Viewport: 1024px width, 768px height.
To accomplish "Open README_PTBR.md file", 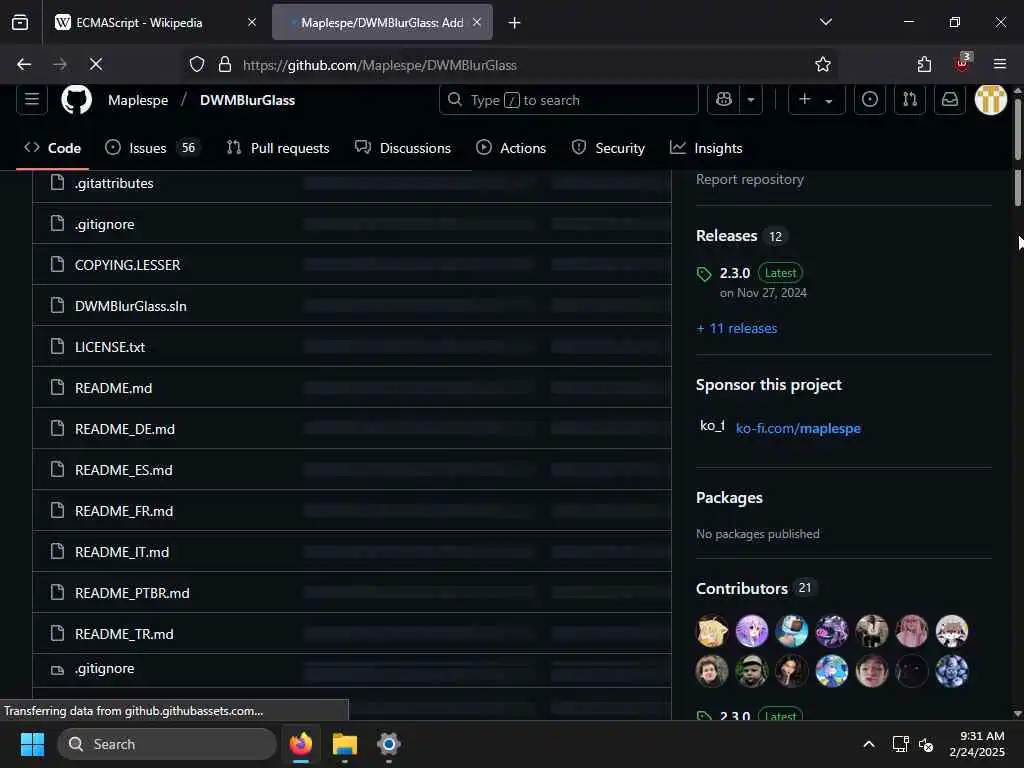I will tap(132, 594).
